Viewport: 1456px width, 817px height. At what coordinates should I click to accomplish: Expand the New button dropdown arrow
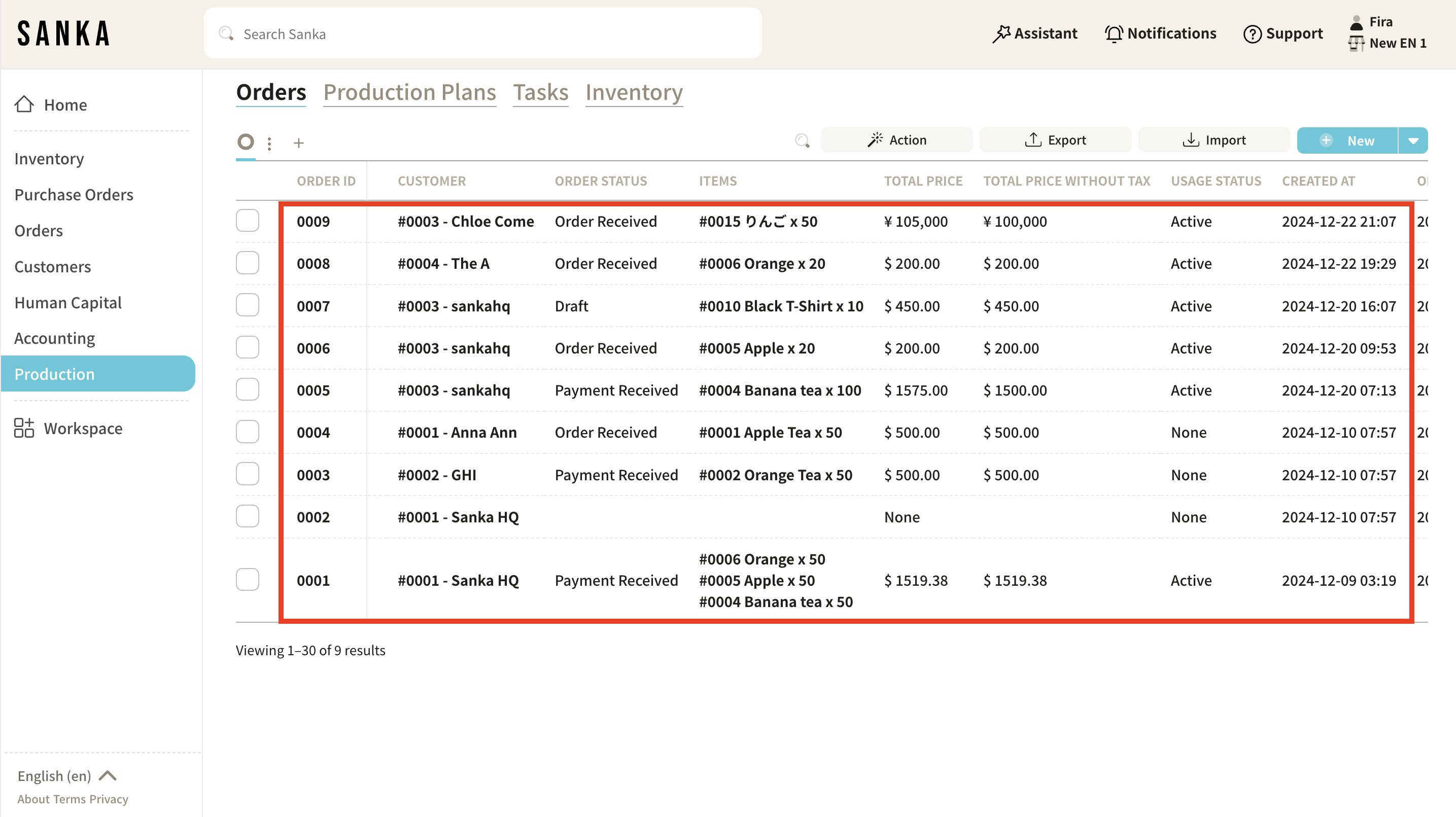tap(1413, 140)
